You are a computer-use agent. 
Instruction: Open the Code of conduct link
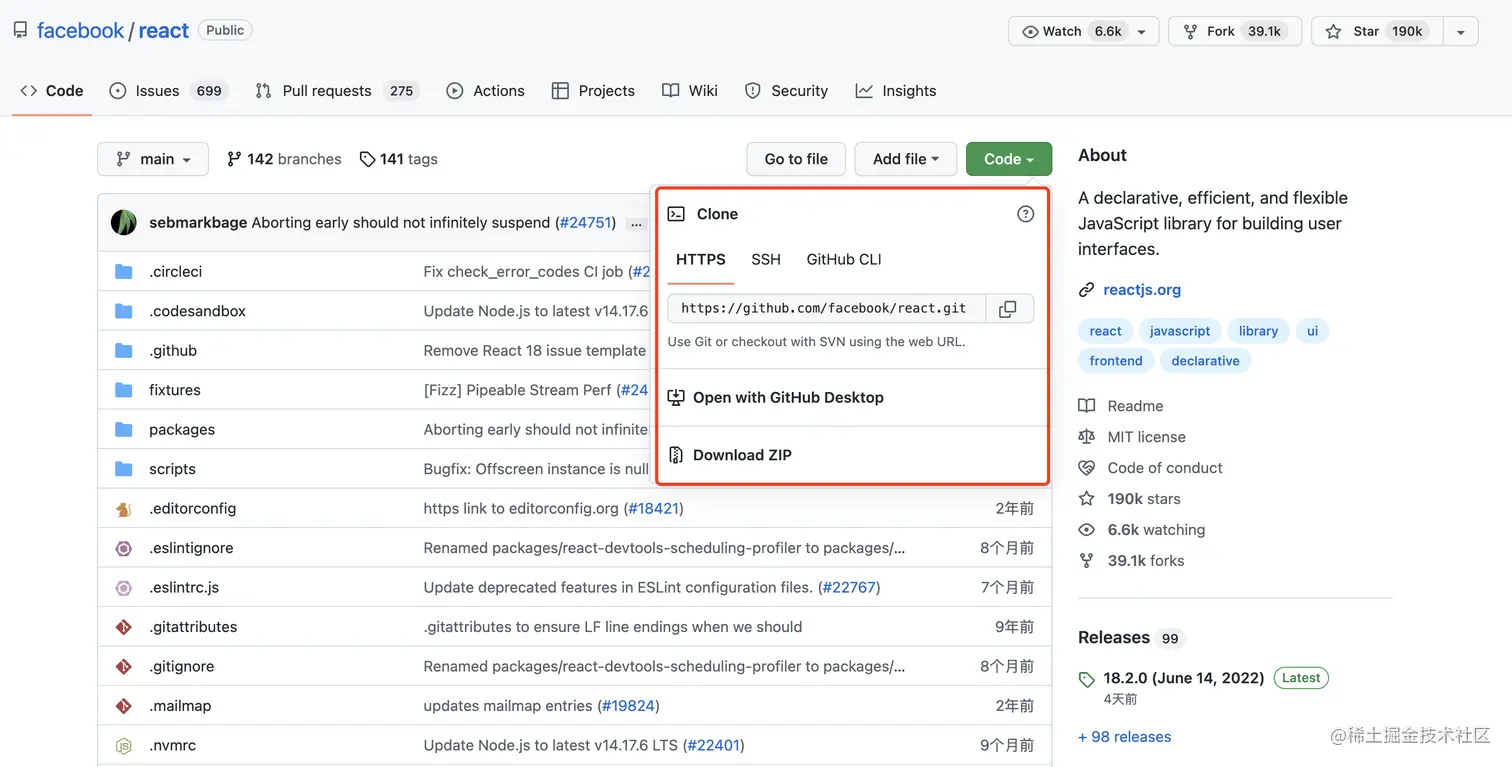point(1165,468)
